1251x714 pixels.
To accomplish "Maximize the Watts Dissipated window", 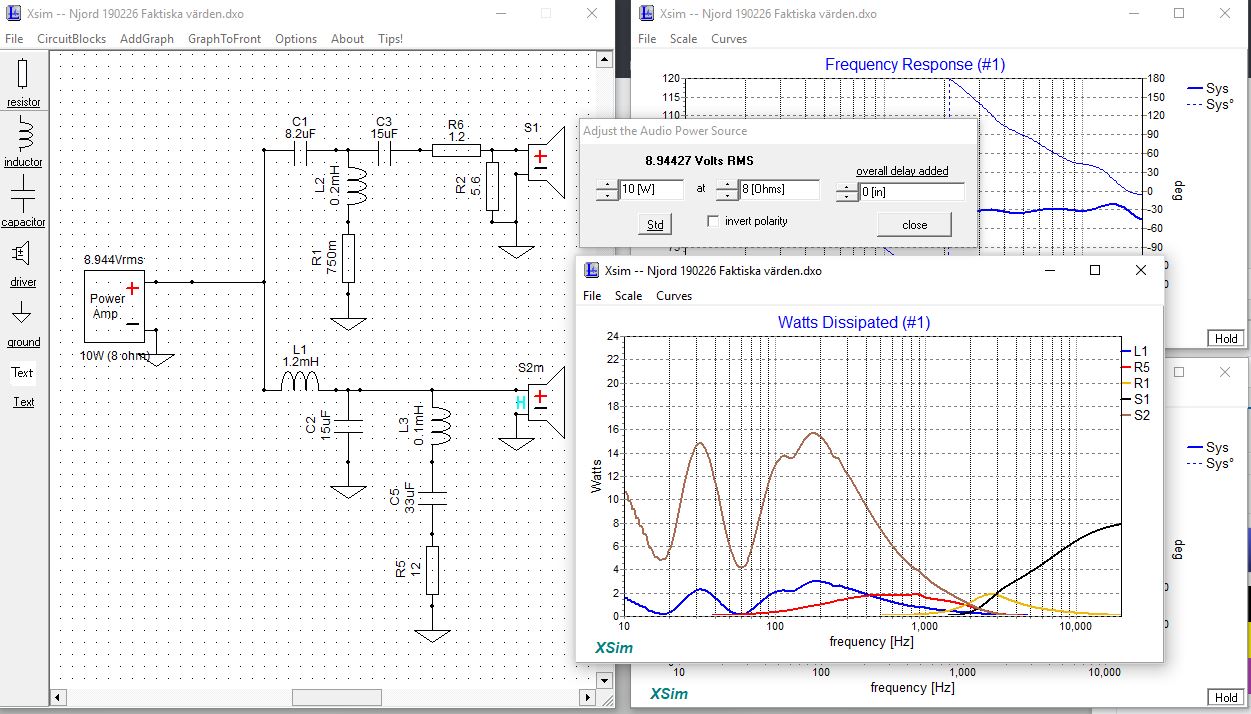I will tap(1095, 270).
